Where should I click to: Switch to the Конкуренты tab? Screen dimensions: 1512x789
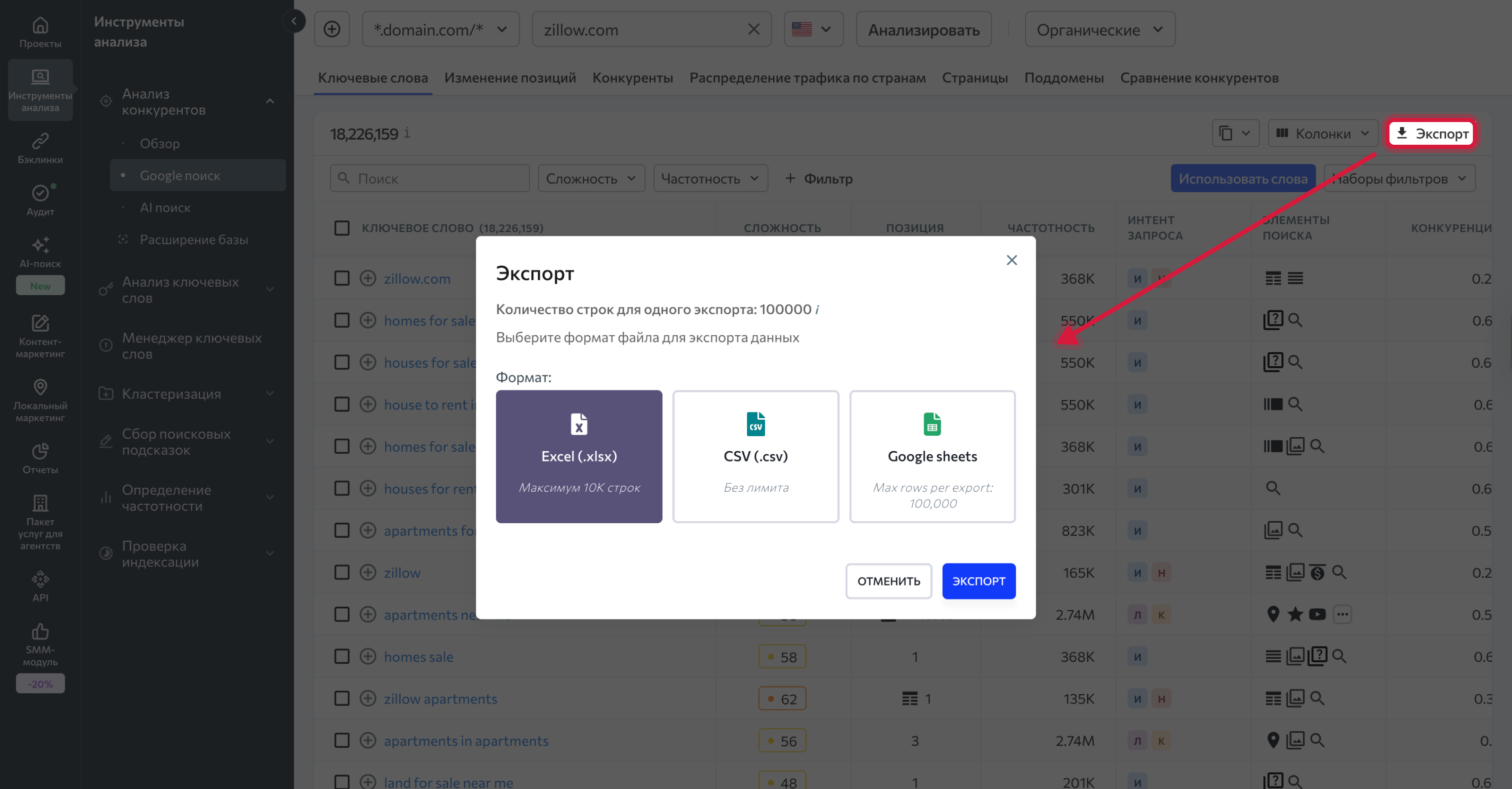(x=633, y=77)
